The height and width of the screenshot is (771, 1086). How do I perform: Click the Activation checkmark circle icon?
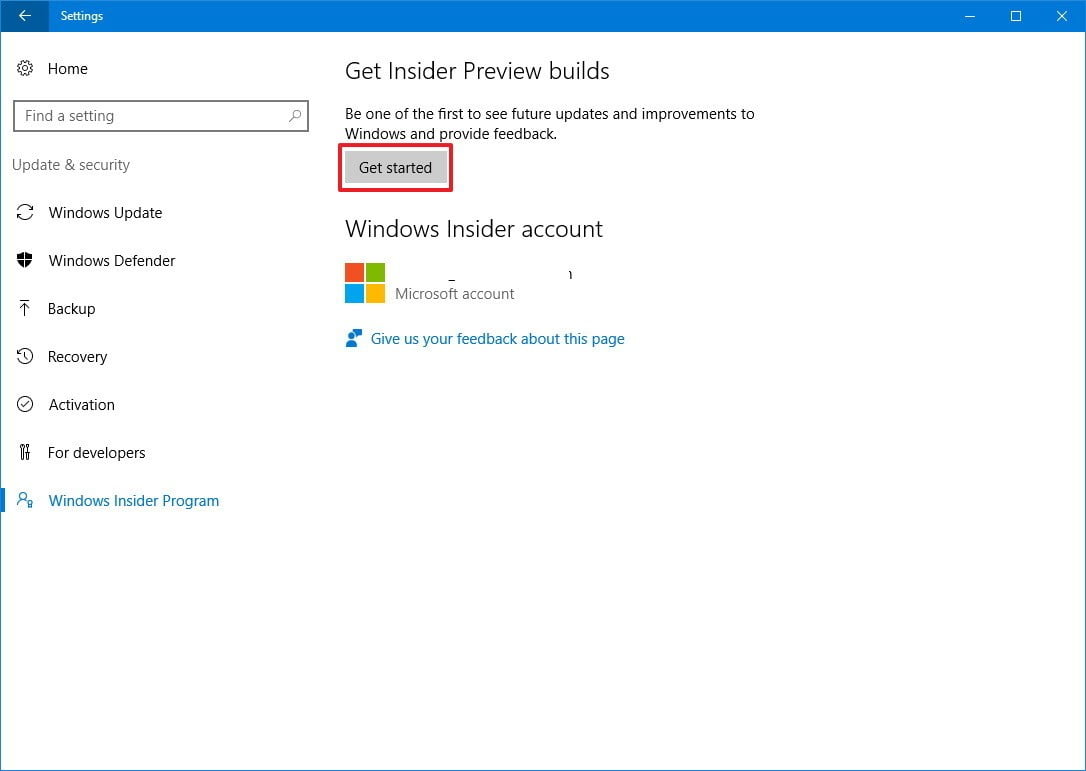tap(26, 405)
